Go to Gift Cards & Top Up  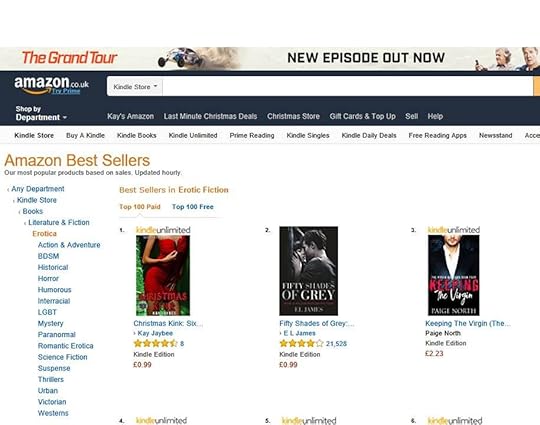pos(362,116)
